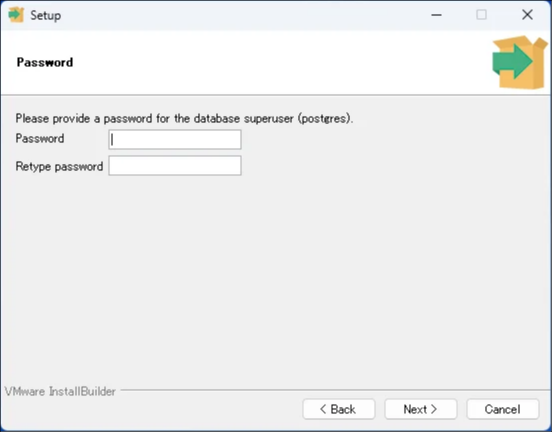Close the Setup window
The image size is (552, 432).
coord(527,15)
